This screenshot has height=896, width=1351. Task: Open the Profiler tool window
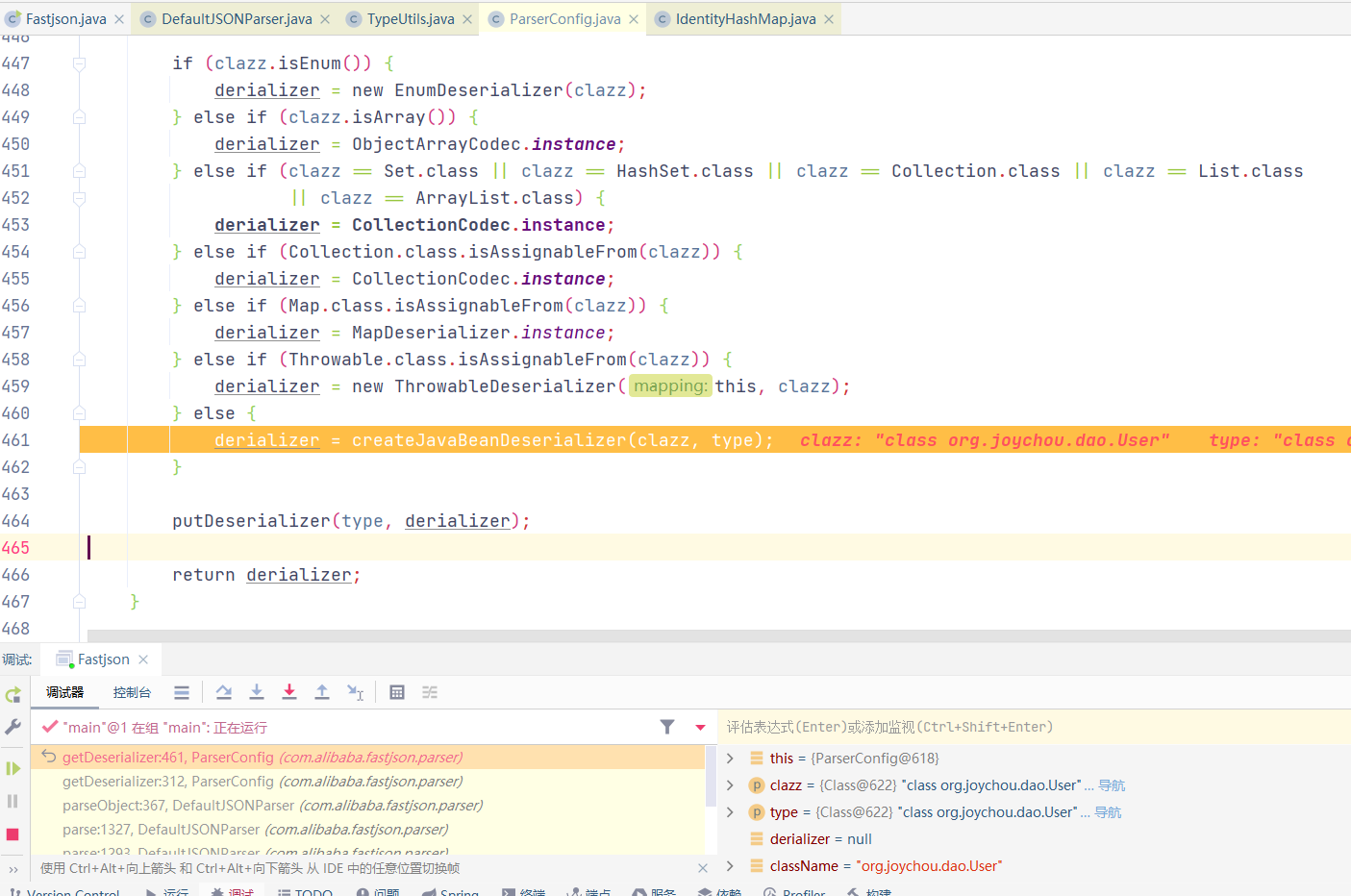pos(794,891)
